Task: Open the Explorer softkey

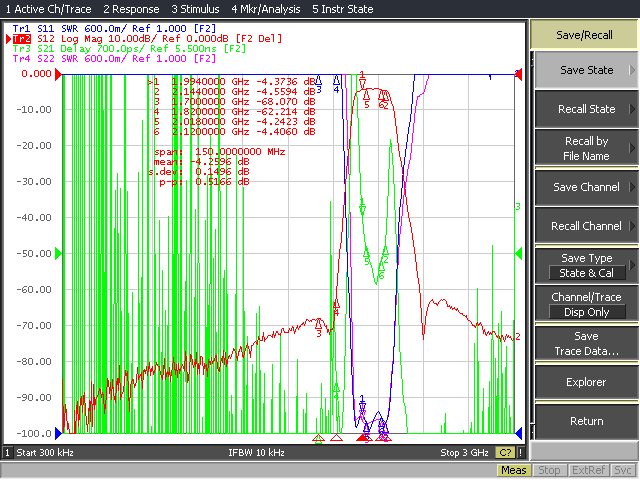Action: coord(587,382)
